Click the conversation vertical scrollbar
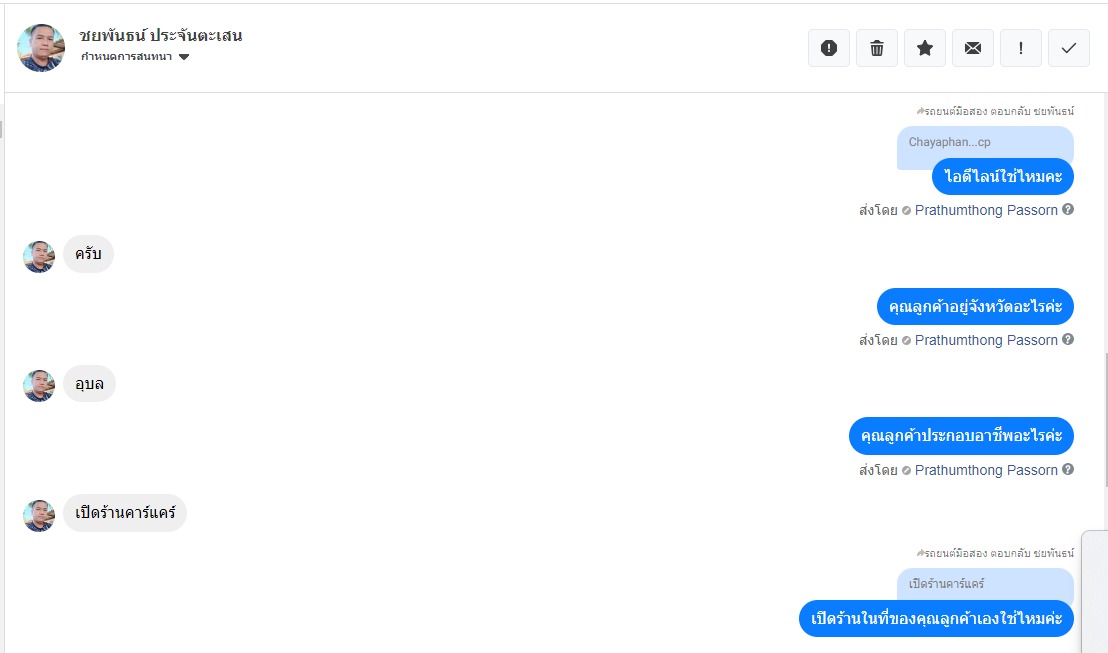 click(x=1104, y=390)
